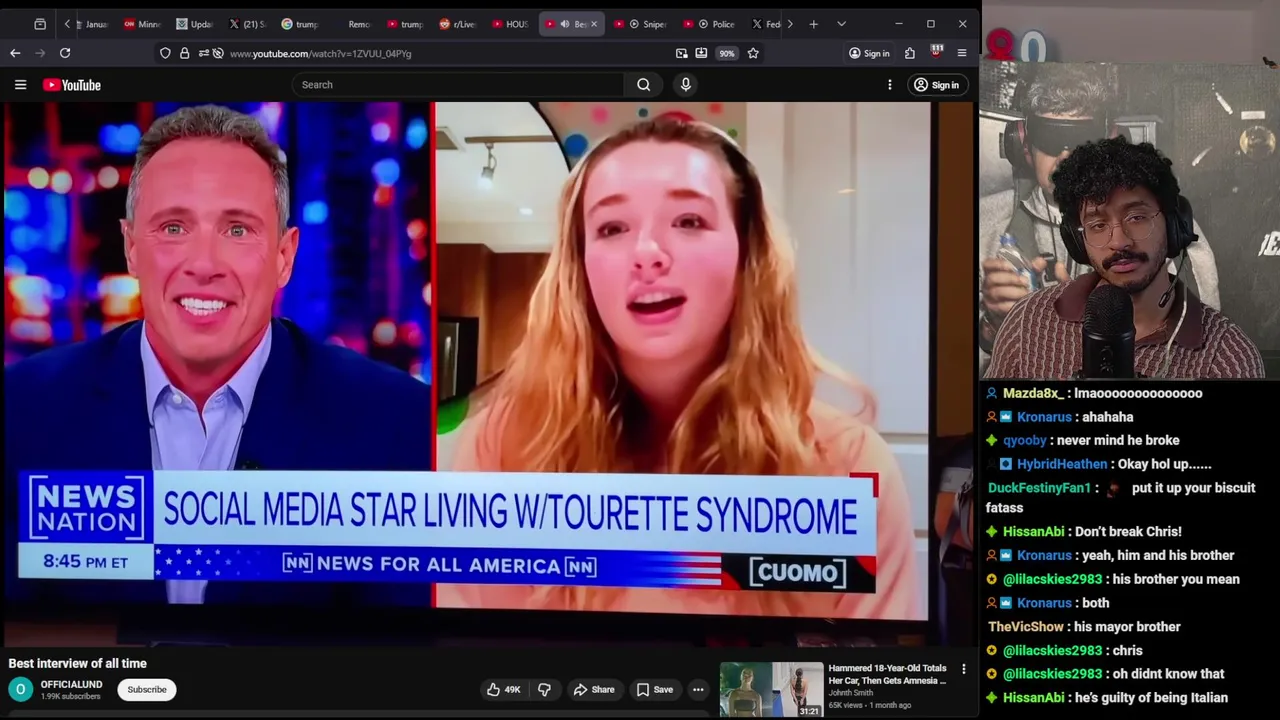Click the main video player to pause
This screenshot has width=1280, height=720.
pos(487,373)
